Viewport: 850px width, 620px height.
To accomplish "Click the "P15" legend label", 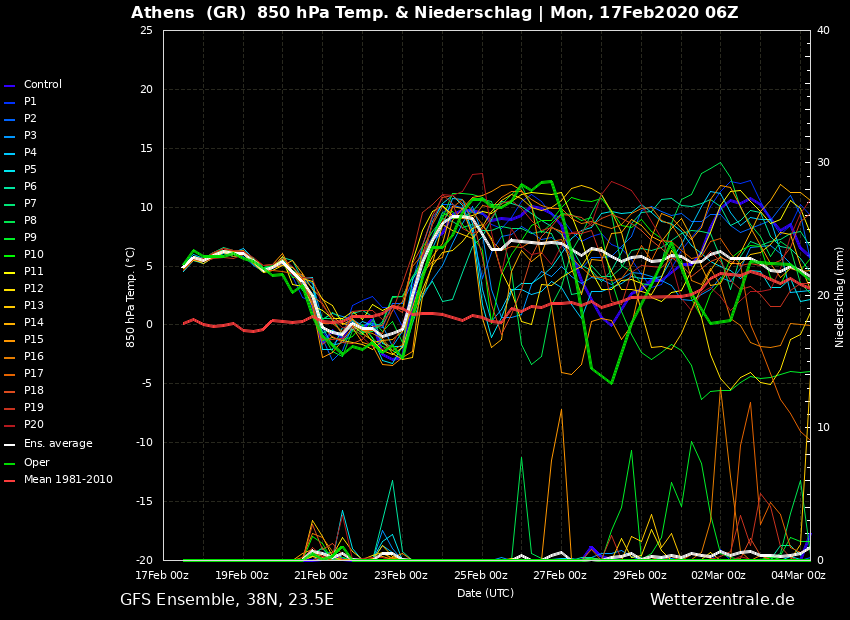I will point(34,339).
